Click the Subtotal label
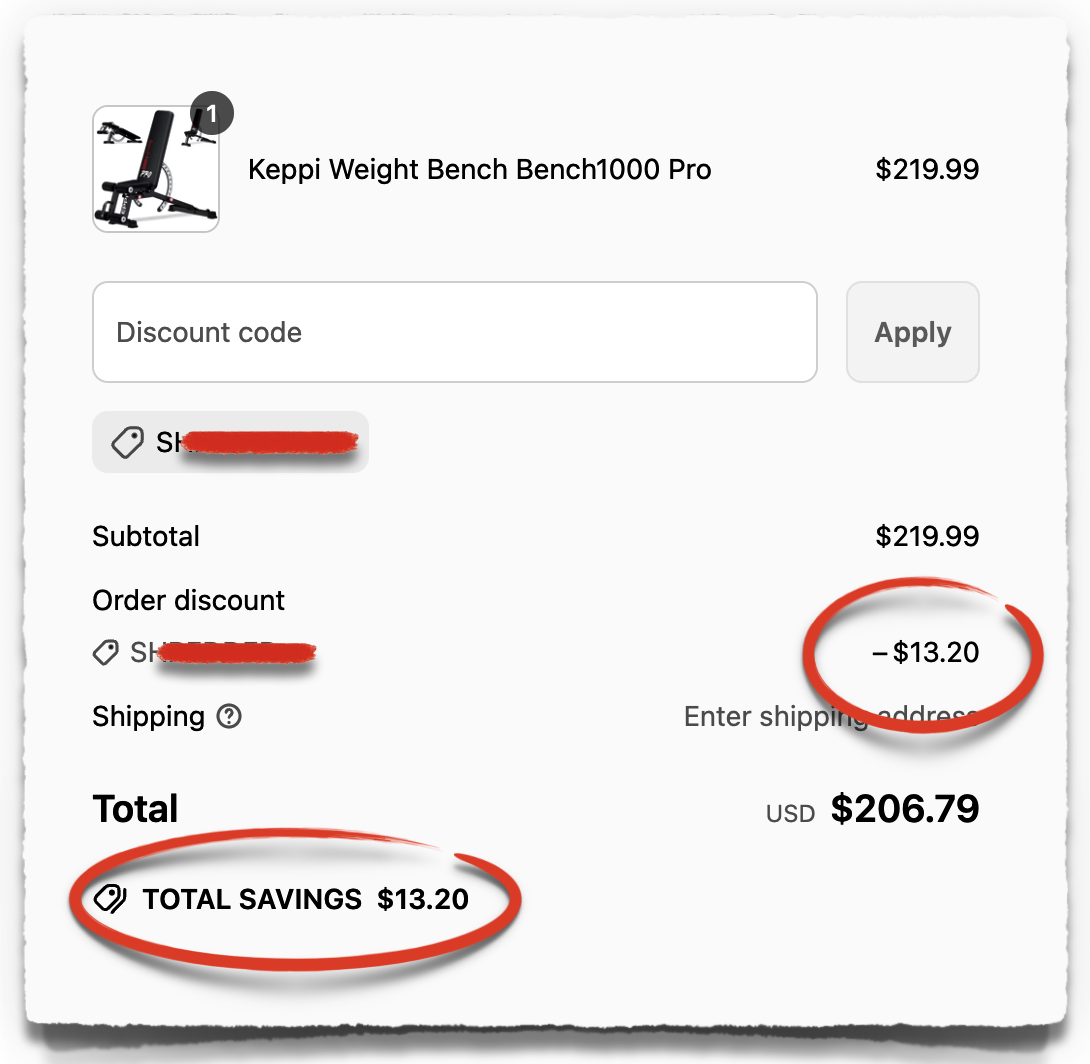 pos(146,537)
